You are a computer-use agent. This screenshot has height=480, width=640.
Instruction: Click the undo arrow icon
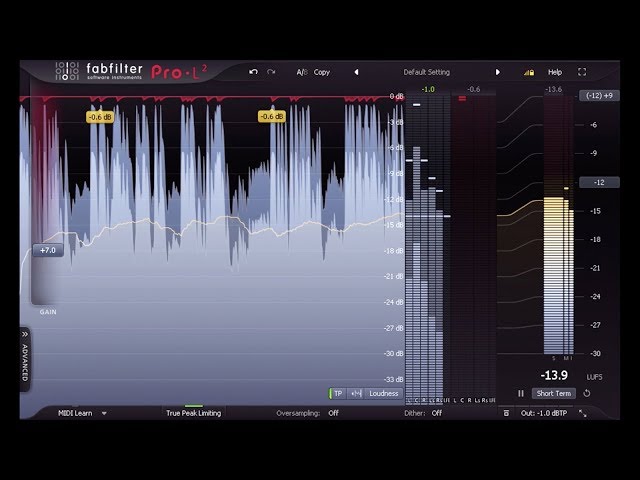pyautogui.click(x=253, y=72)
